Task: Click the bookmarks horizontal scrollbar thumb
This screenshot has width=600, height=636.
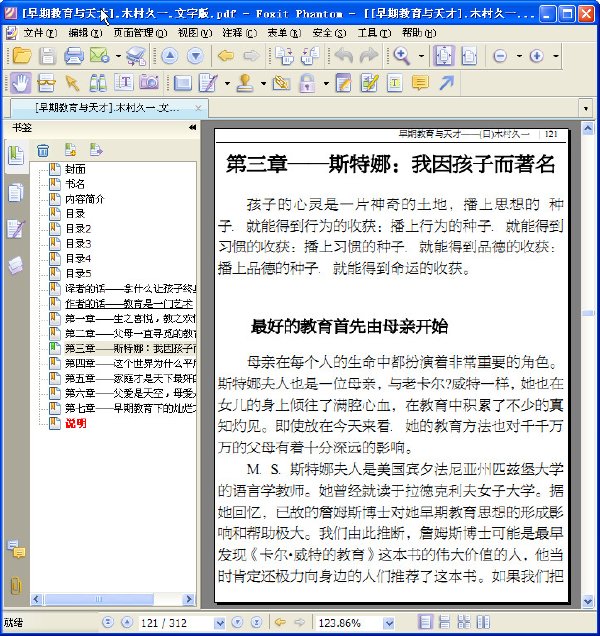Action: tap(99, 599)
